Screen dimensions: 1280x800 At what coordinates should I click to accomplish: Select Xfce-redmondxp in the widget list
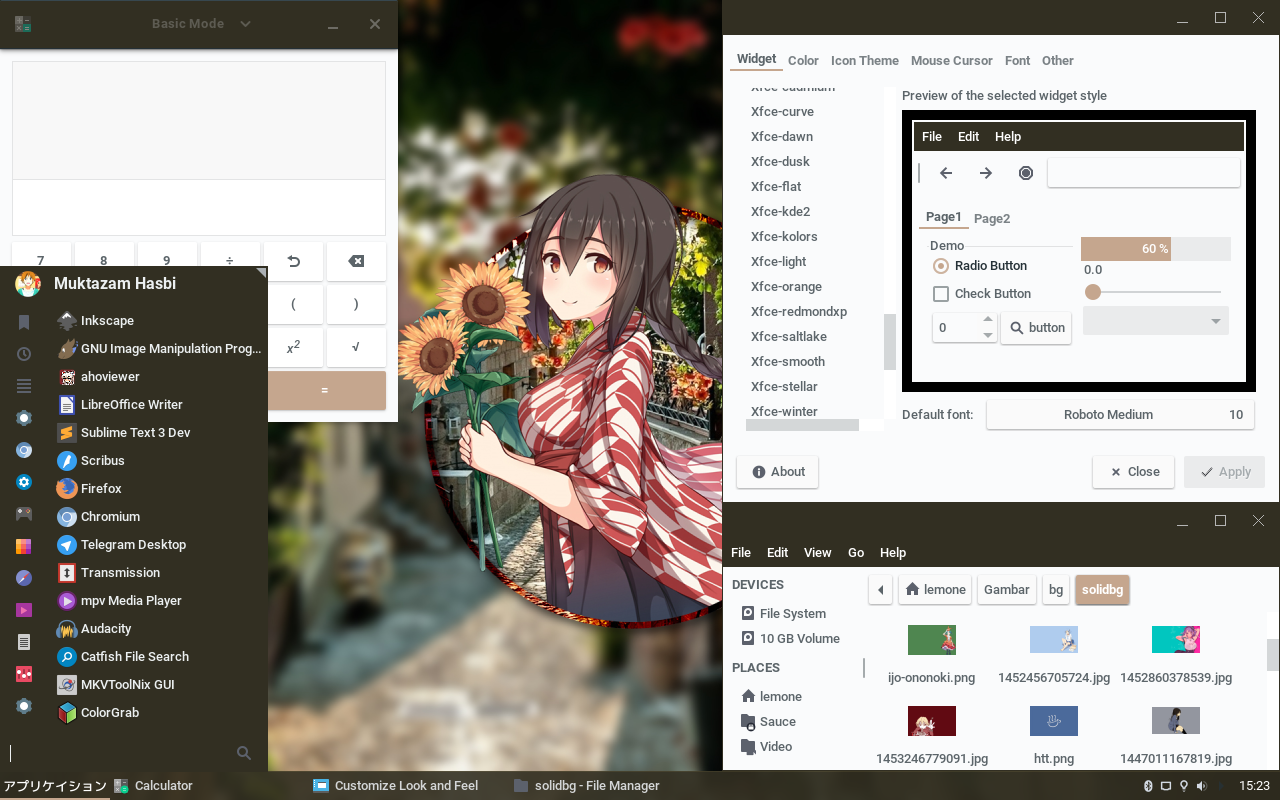[798, 312]
